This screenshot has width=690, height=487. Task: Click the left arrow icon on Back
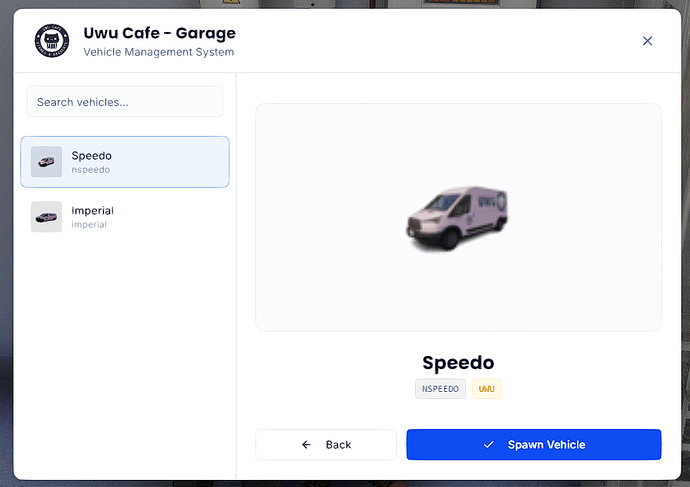(306, 444)
